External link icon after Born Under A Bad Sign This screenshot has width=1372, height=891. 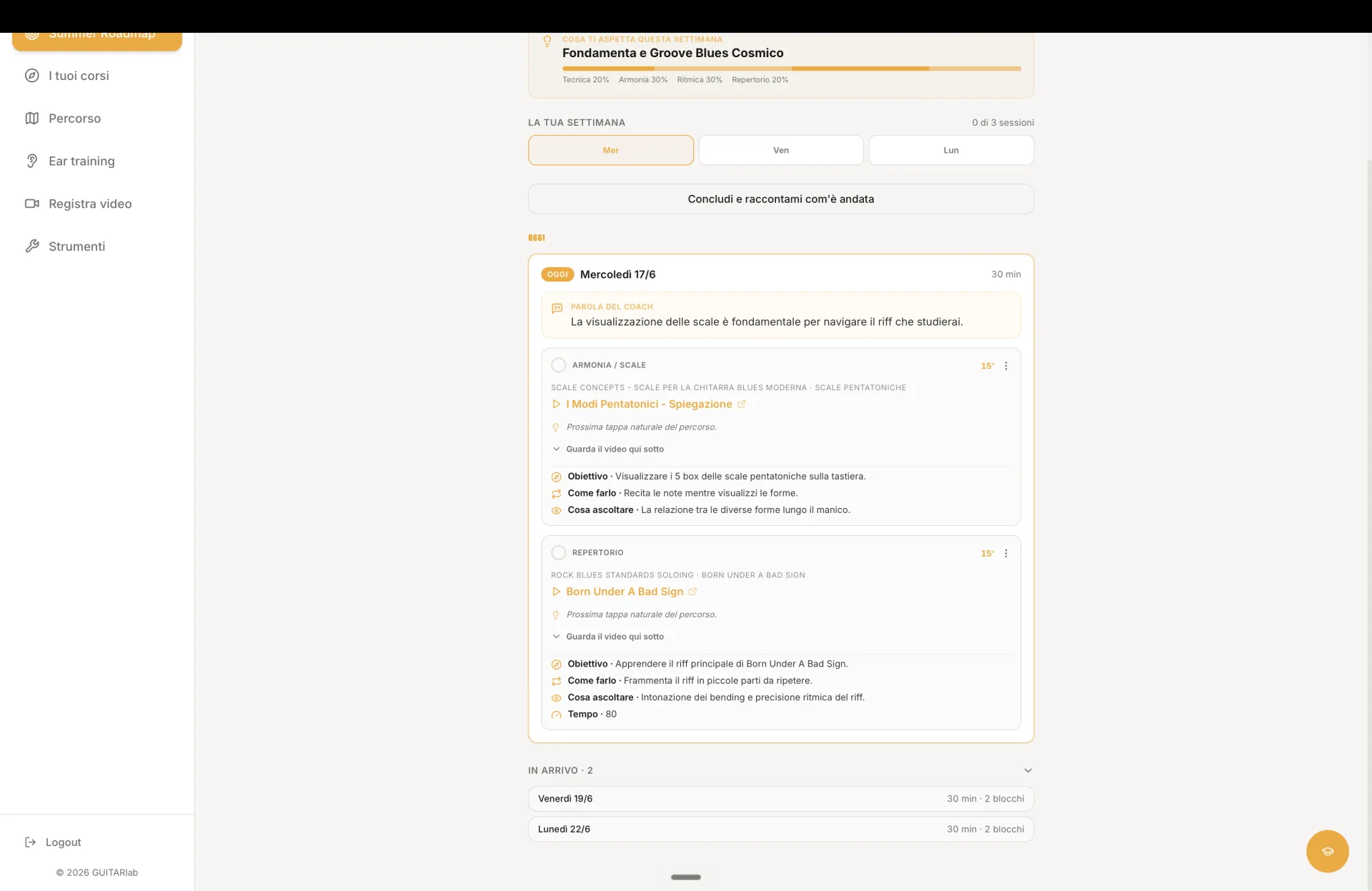click(x=692, y=592)
